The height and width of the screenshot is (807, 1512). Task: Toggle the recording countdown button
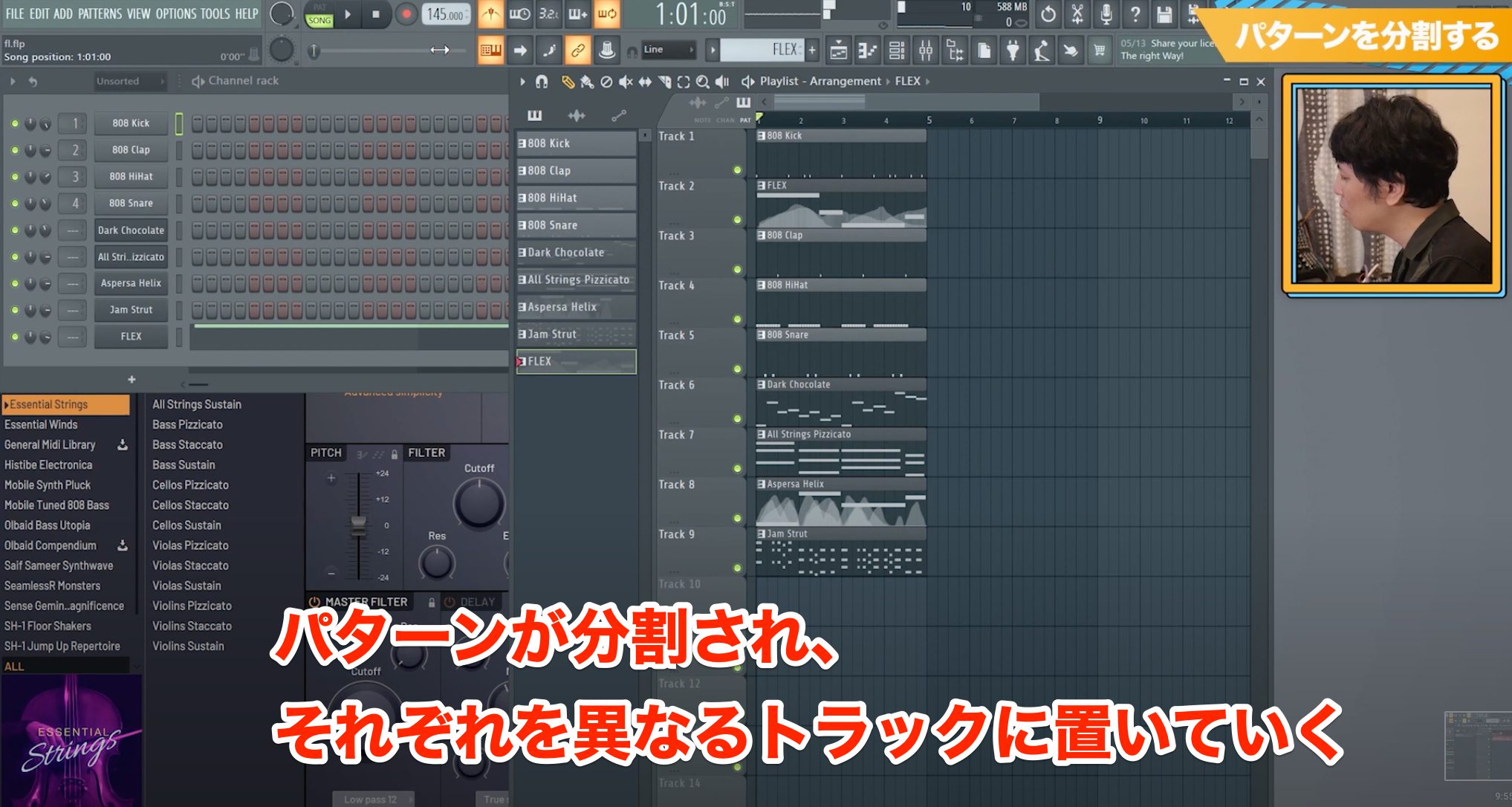(548, 13)
